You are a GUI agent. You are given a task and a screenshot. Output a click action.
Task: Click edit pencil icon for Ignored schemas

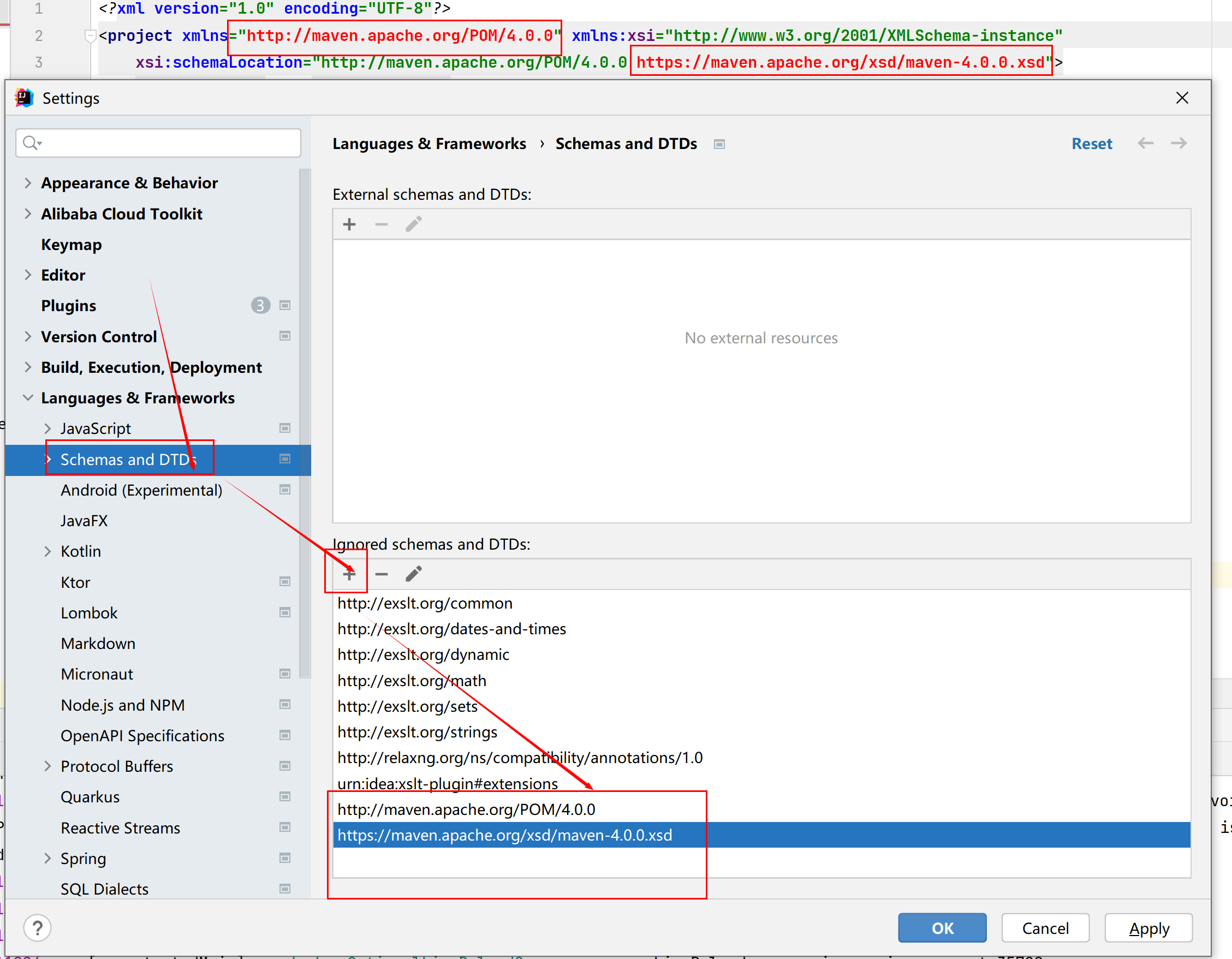point(414,574)
